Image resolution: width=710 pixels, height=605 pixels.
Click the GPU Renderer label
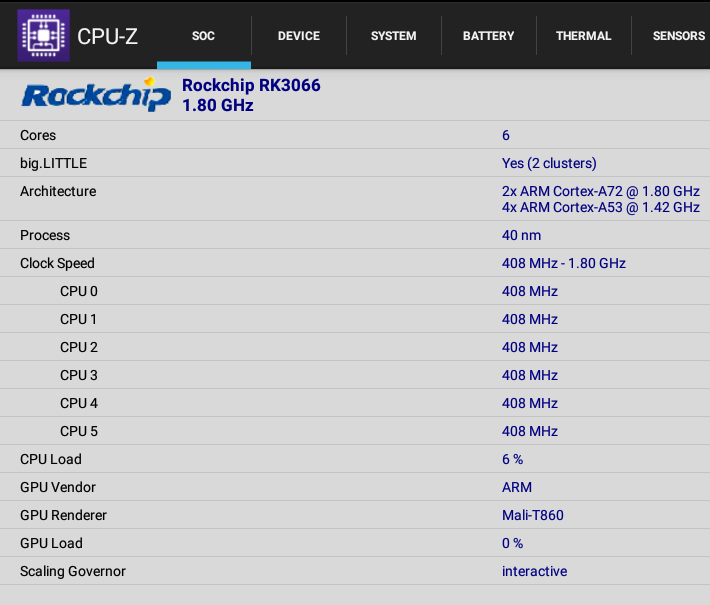click(63, 515)
